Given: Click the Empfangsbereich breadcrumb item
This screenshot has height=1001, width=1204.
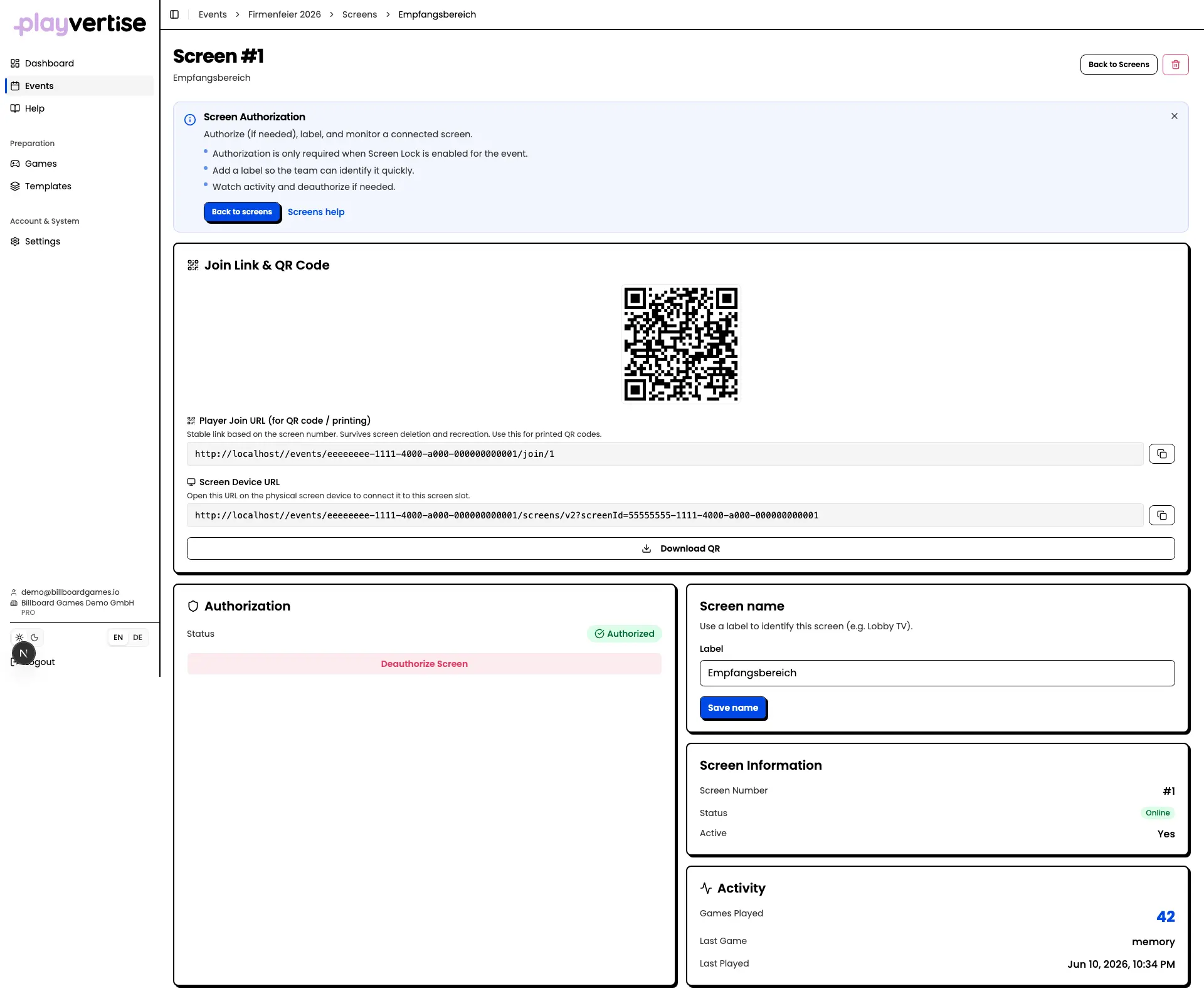Looking at the screenshot, I should (437, 14).
